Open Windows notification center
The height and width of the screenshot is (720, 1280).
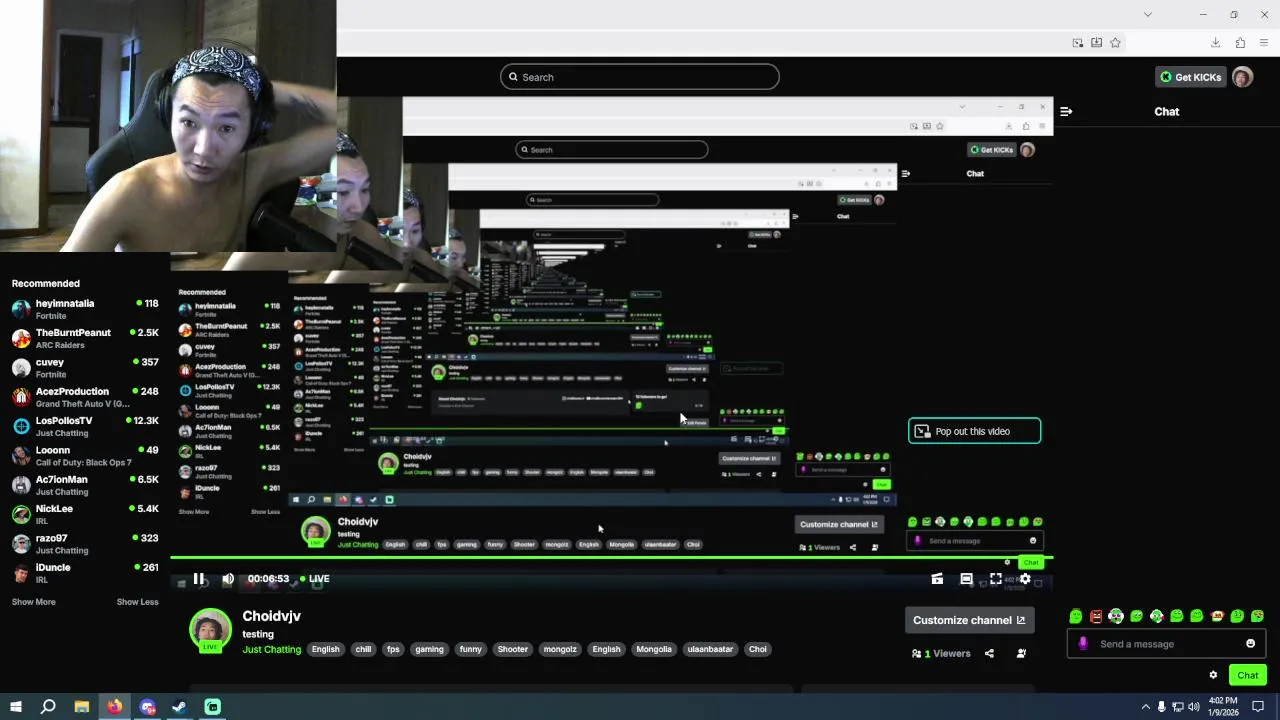tap(1258, 707)
